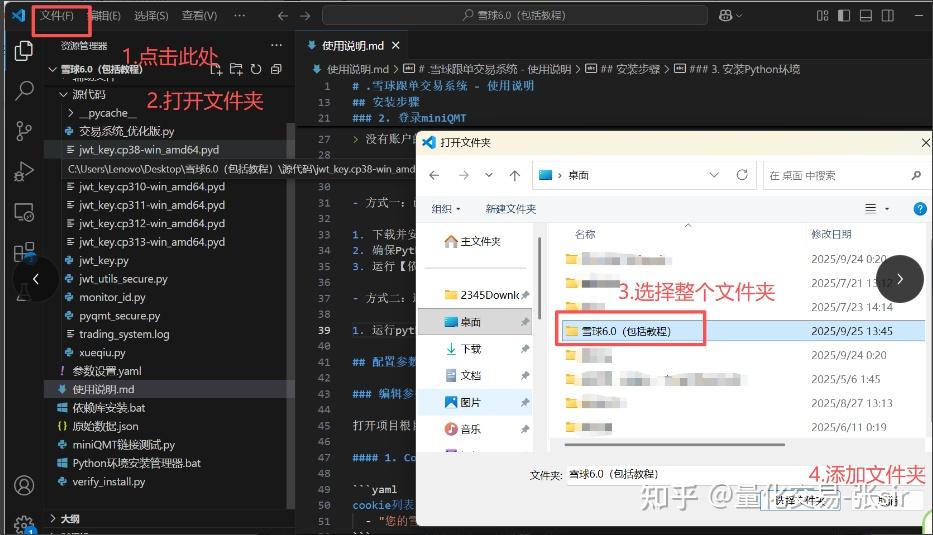Open the Search view in activity bar
Screen dimensions: 933x535
(24, 90)
